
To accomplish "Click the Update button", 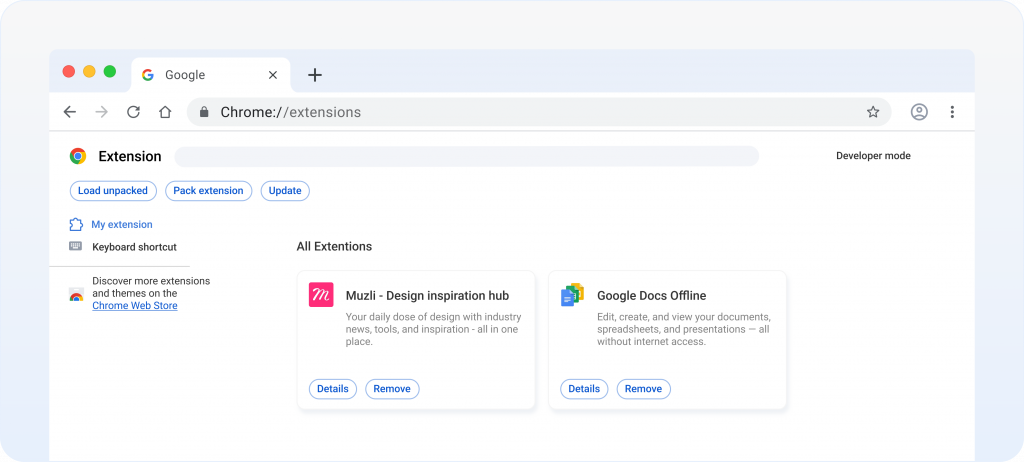I will point(285,191).
